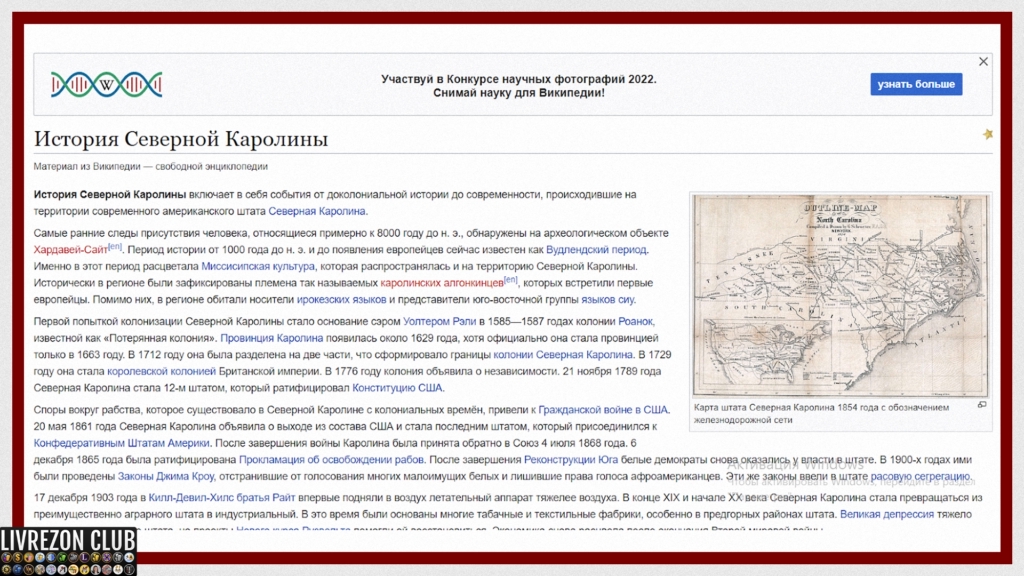The width and height of the screenshot is (1024, 576).
Task: Enlarge the map thumbnail via the magnify icon
Action: pos(982,406)
